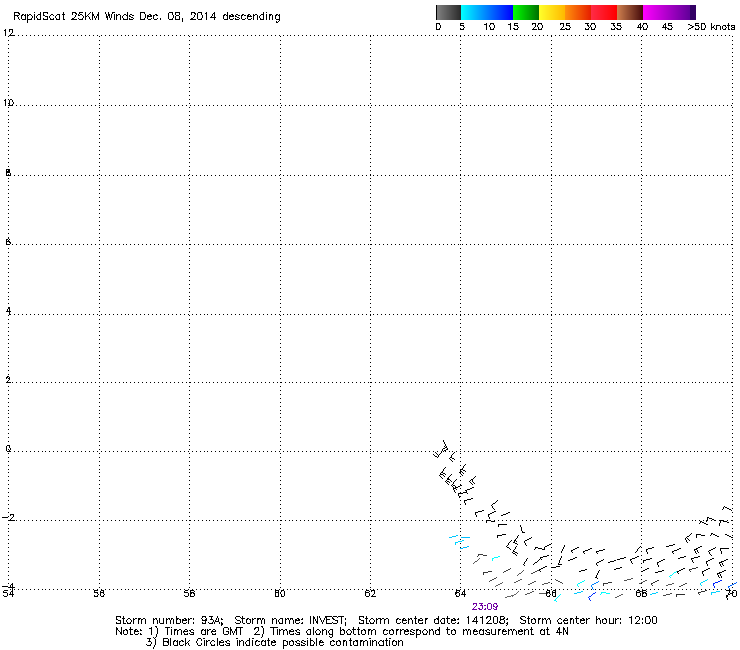740x650 pixels.
Task: Click the latitude '2' axis label
Action: point(8,380)
